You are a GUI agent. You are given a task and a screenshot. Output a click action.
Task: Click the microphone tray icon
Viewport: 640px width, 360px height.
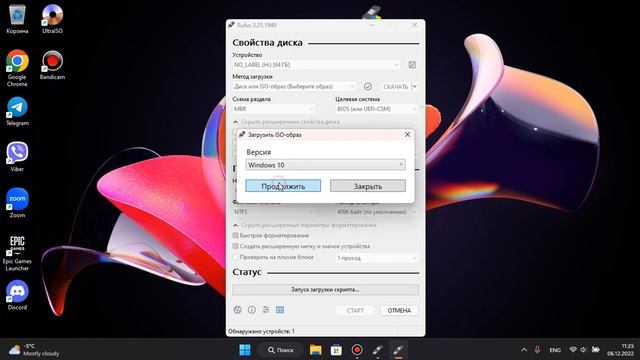[537, 350]
